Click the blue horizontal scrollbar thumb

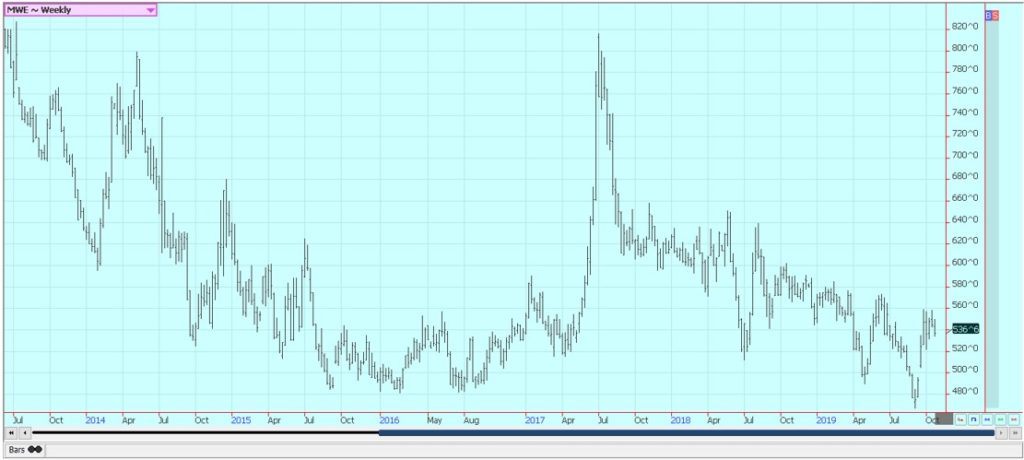686,433
